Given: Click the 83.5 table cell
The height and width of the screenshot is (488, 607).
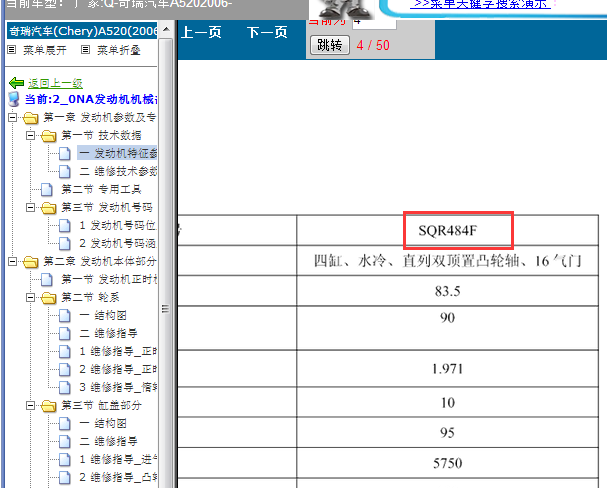Looking at the screenshot, I should point(448,291).
